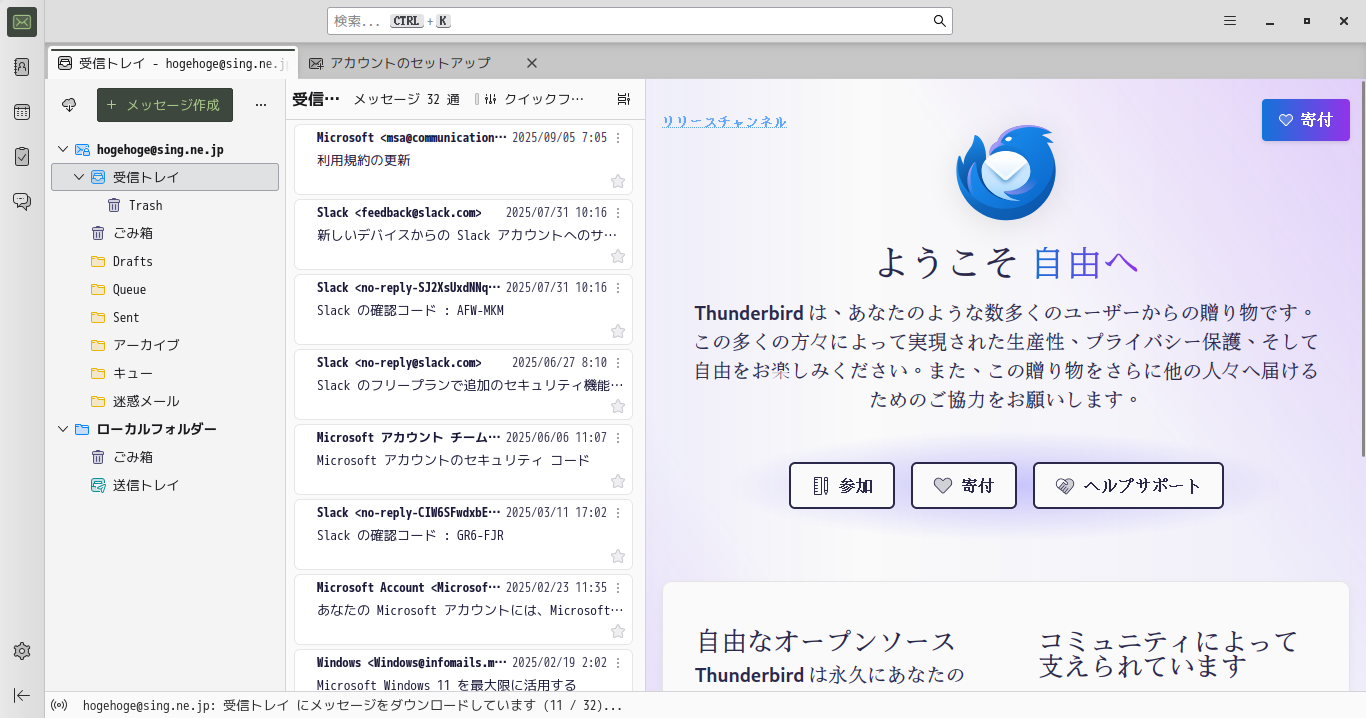This screenshot has width=1366, height=718.
Task: Open message list display options icon
Action: tap(624, 99)
